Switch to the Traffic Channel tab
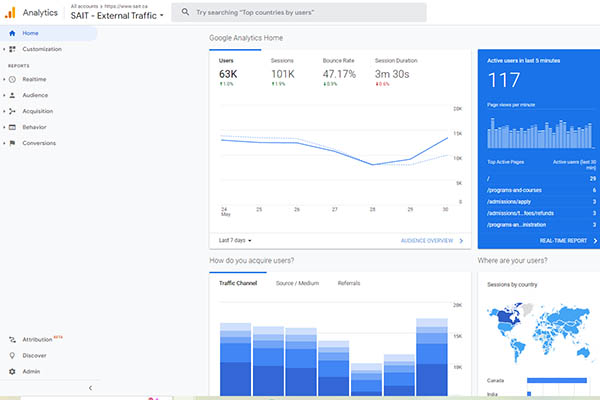This screenshot has width=600, height=400. pos(238,283)
